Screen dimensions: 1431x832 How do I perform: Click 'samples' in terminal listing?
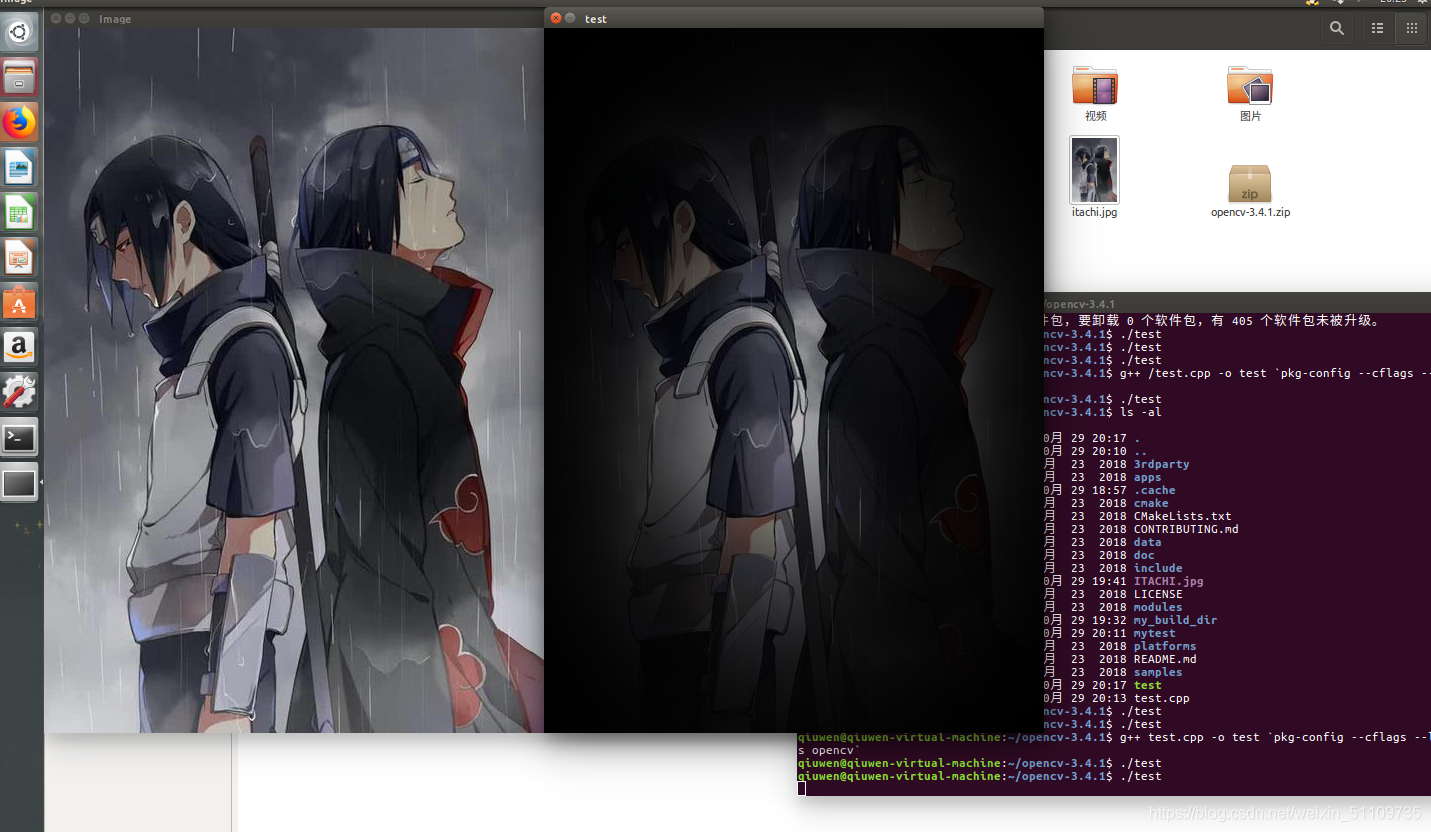pyautogui.click(x=1158, y=672)
